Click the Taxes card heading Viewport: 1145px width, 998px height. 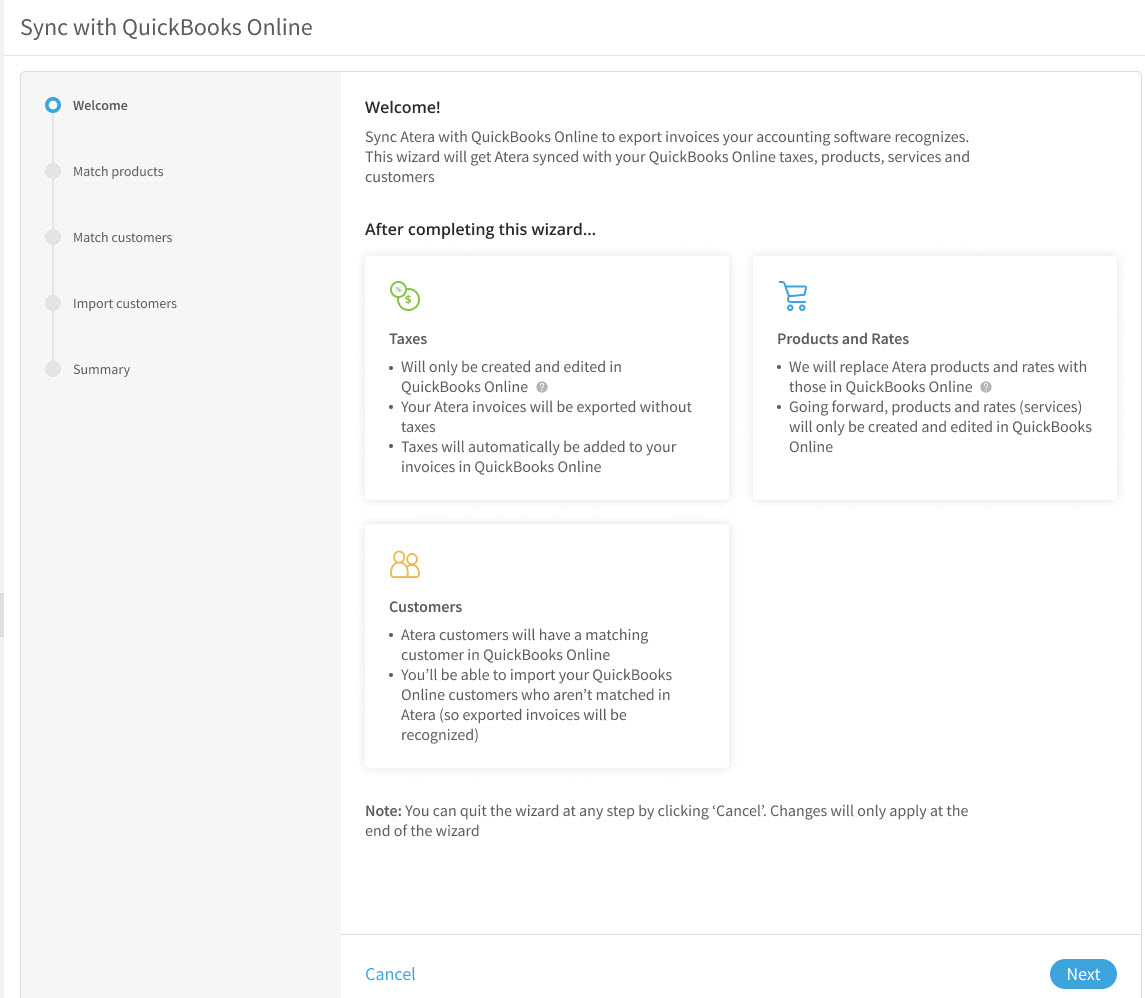(x=407, y=339)
